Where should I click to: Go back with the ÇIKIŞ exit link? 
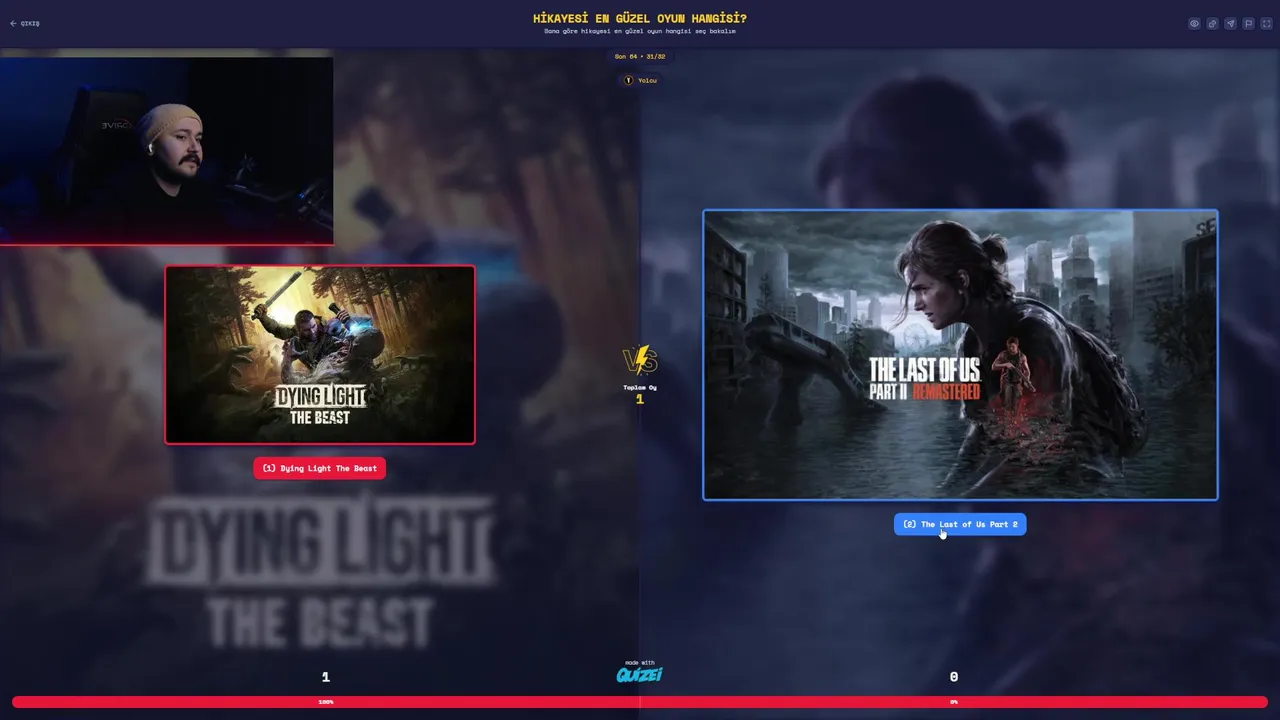click(x=25, y=23)
